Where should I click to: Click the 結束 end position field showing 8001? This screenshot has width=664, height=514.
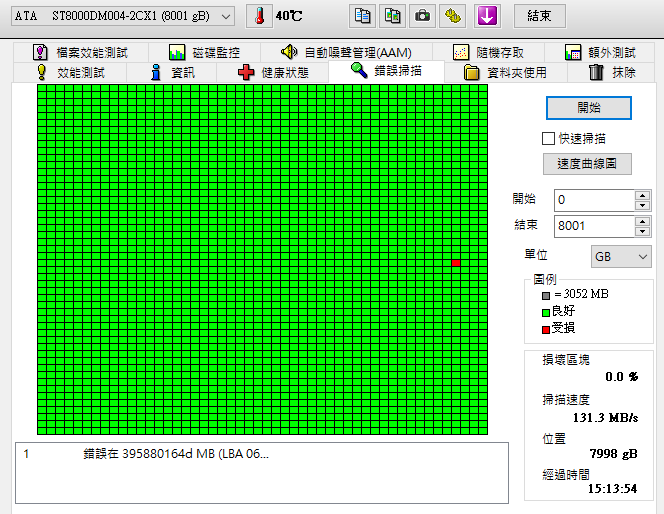tap(594, 226)
